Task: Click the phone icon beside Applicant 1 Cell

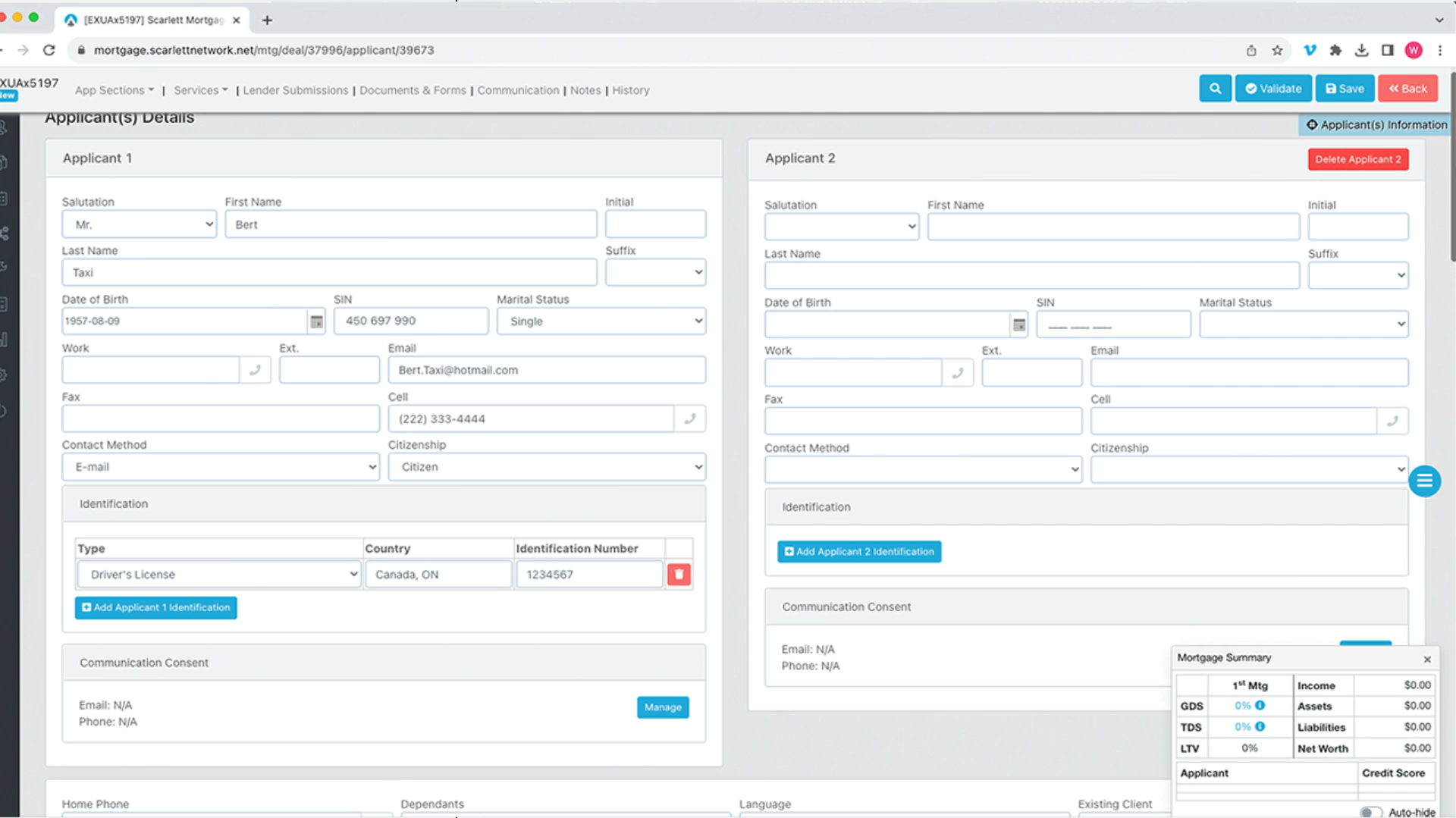Action: pos(689,418)
